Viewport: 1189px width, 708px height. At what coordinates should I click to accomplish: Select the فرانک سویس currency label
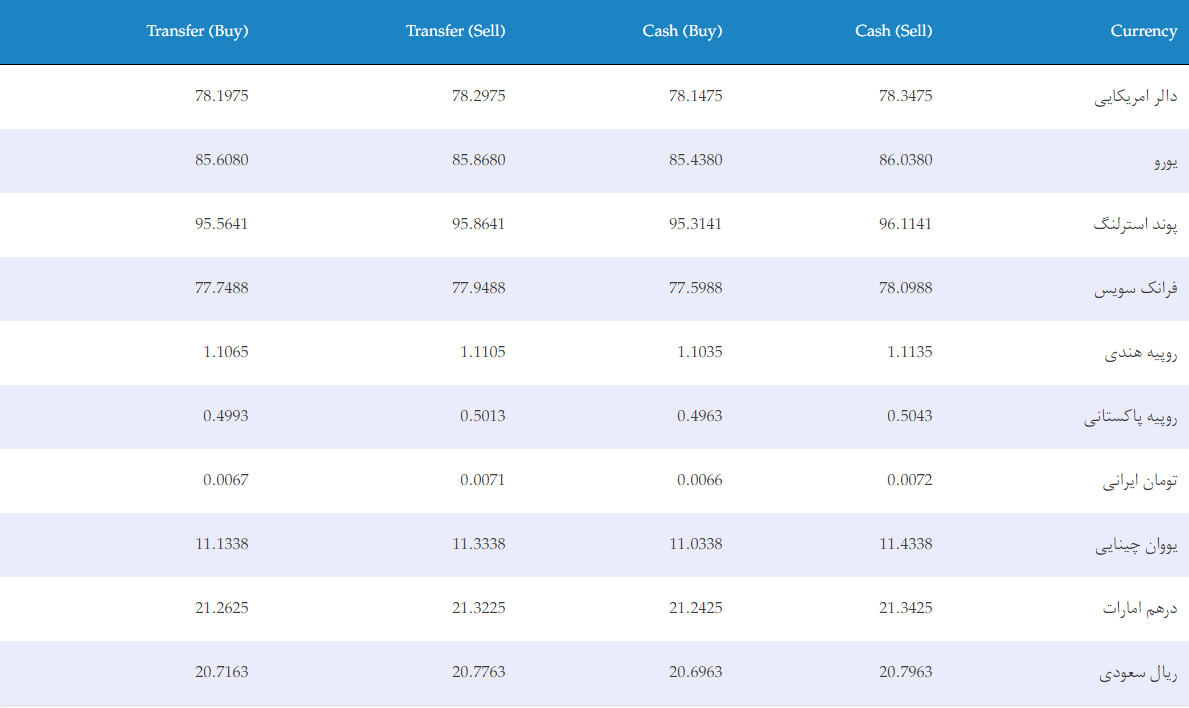(1135, 288)
